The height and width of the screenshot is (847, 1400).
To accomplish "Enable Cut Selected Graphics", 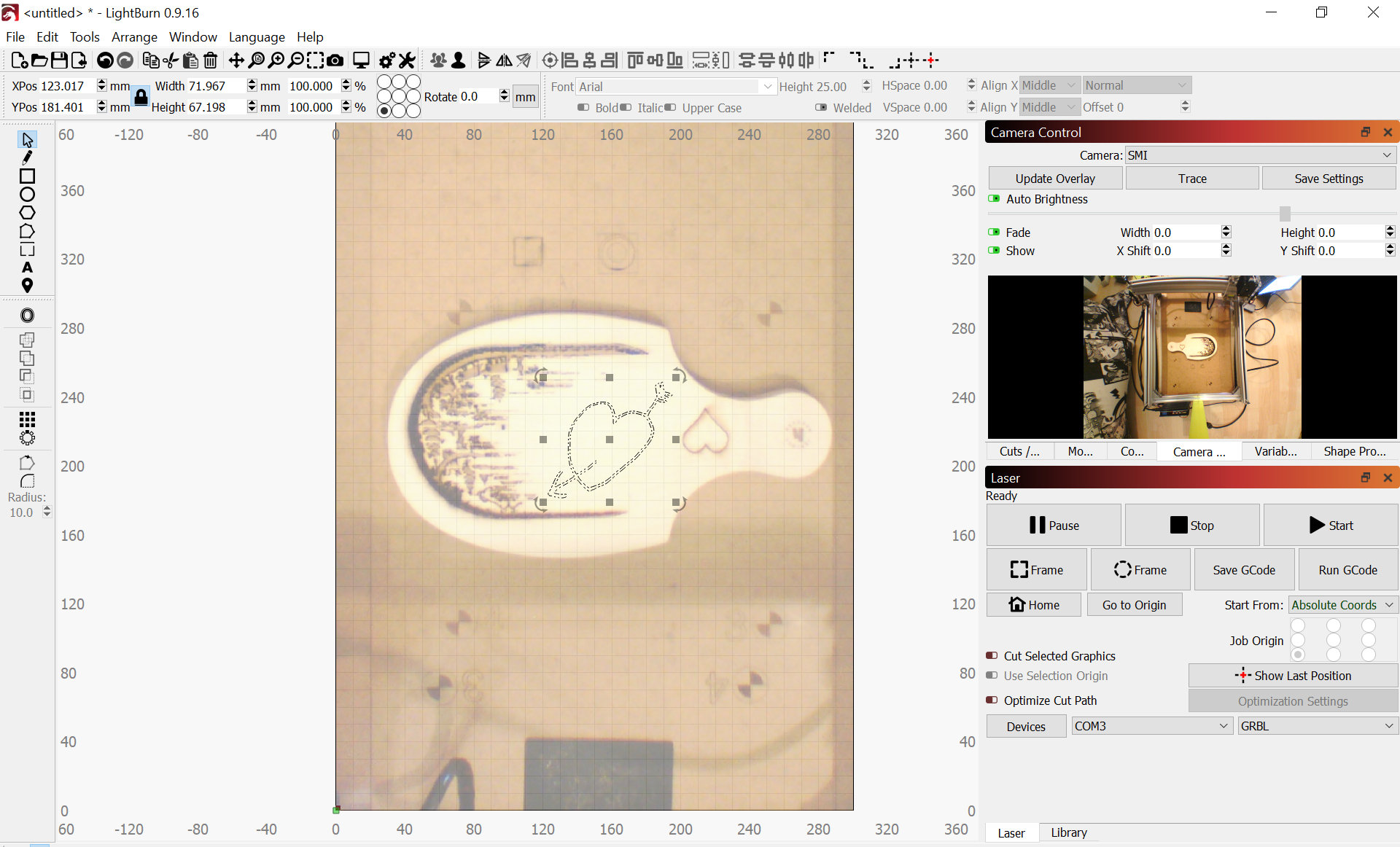I will coord(992,655).
